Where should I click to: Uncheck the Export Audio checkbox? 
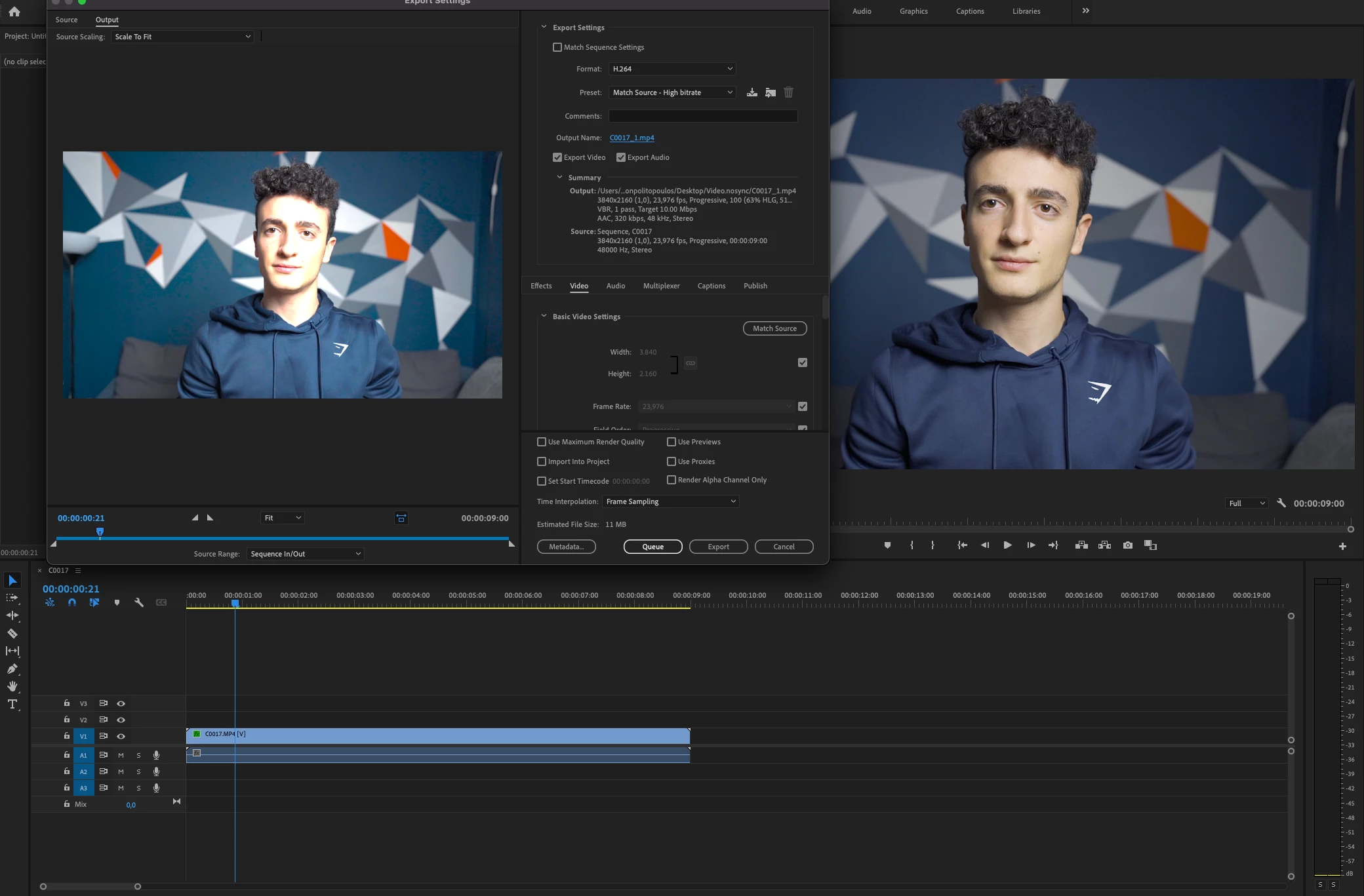point(621,157)
